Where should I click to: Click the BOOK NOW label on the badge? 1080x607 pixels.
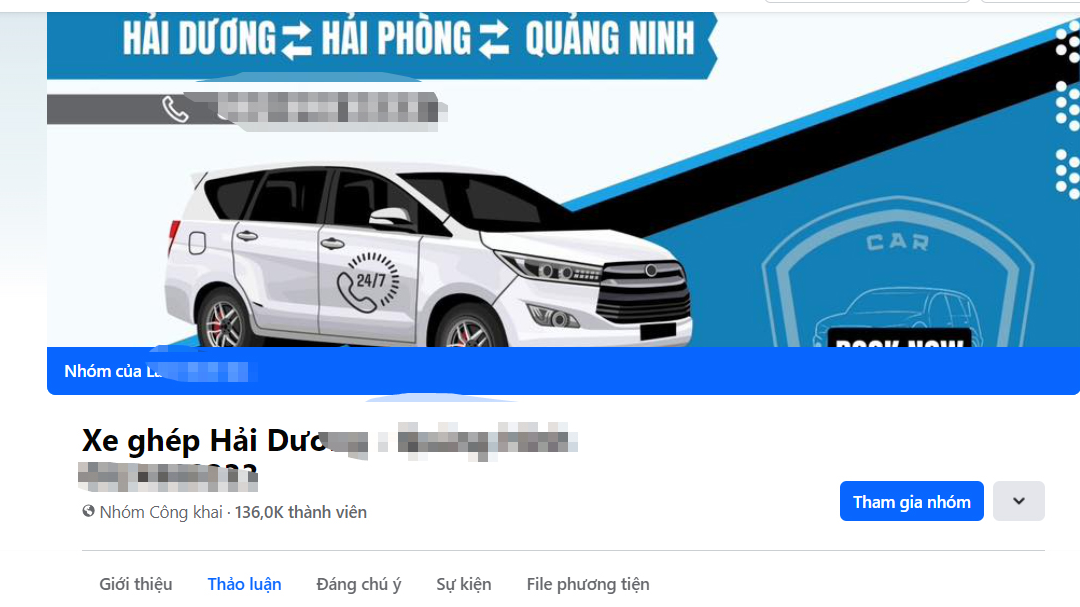(899, 341)
